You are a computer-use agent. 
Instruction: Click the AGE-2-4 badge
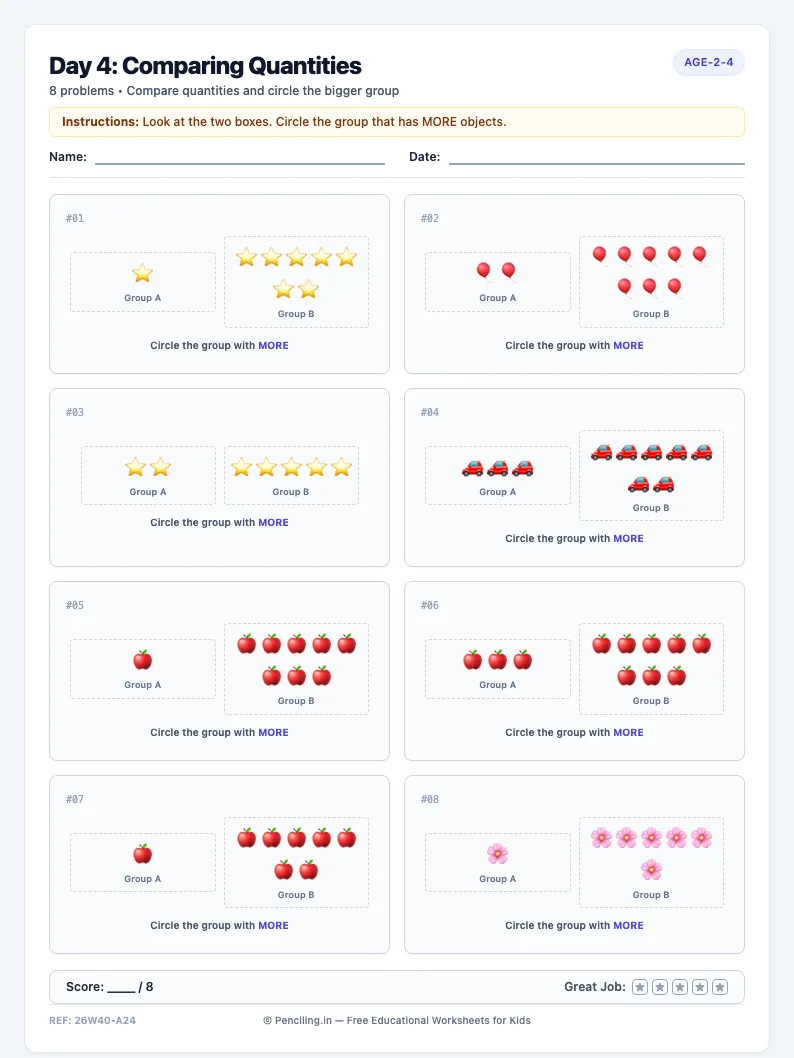(x=708, y=62)
